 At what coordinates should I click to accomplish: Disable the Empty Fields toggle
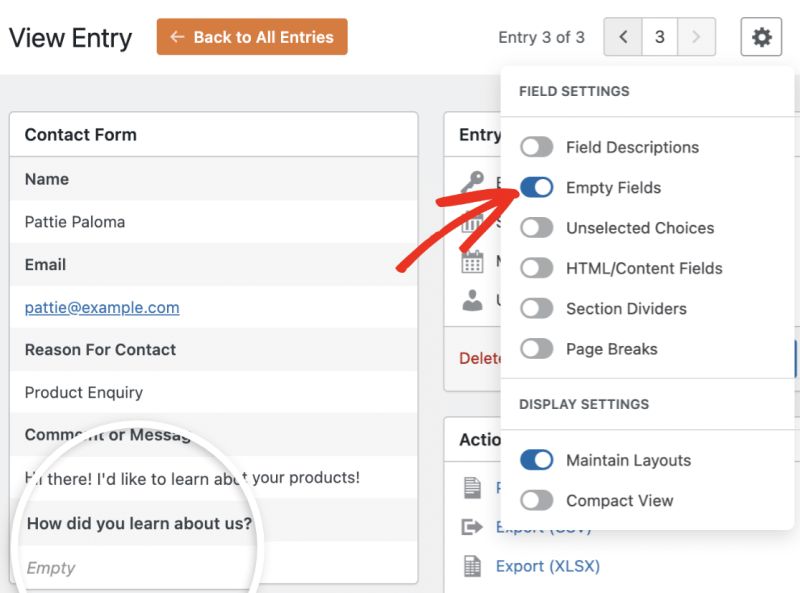click(x=537, y=187)
